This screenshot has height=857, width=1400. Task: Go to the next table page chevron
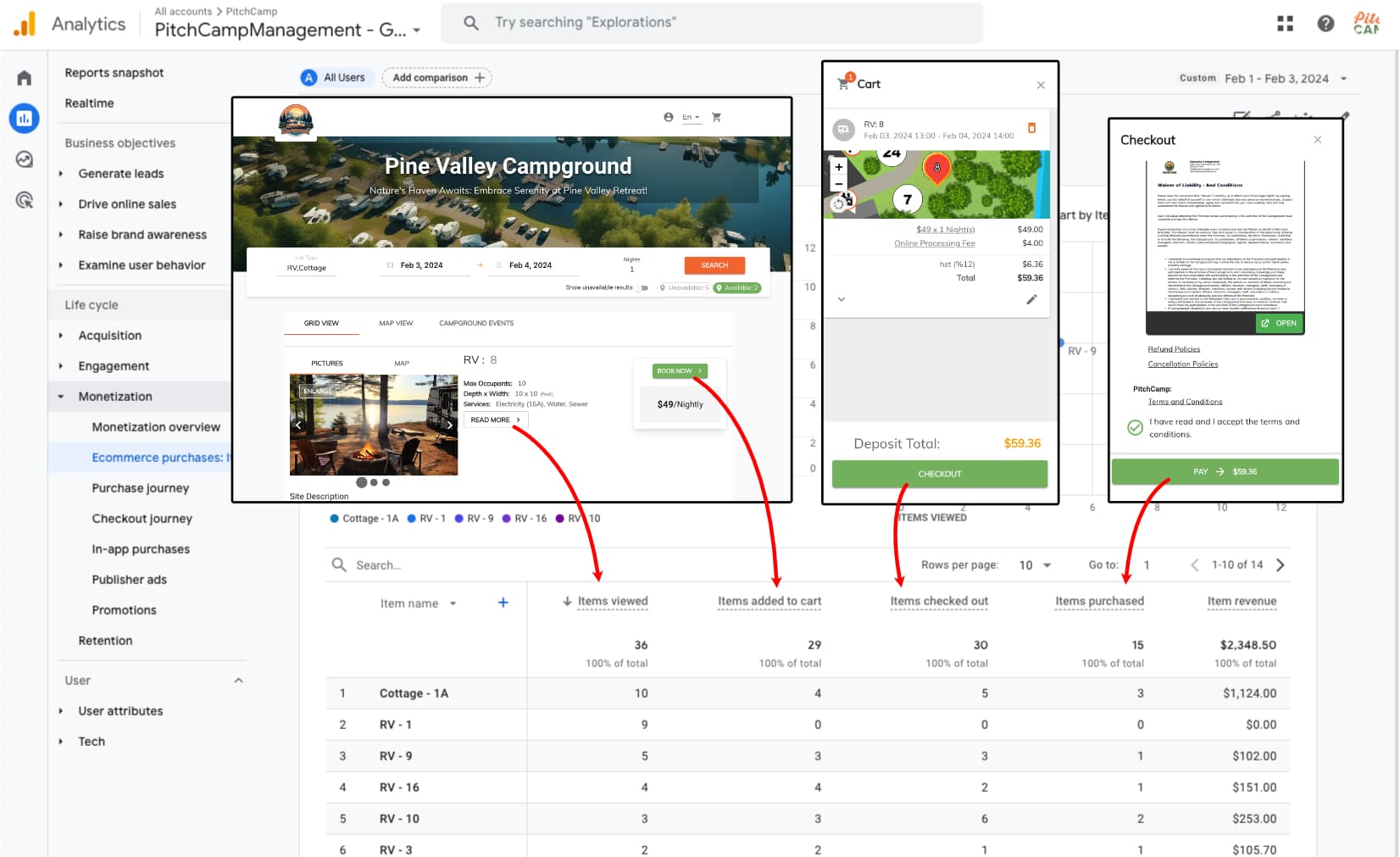1281,565
